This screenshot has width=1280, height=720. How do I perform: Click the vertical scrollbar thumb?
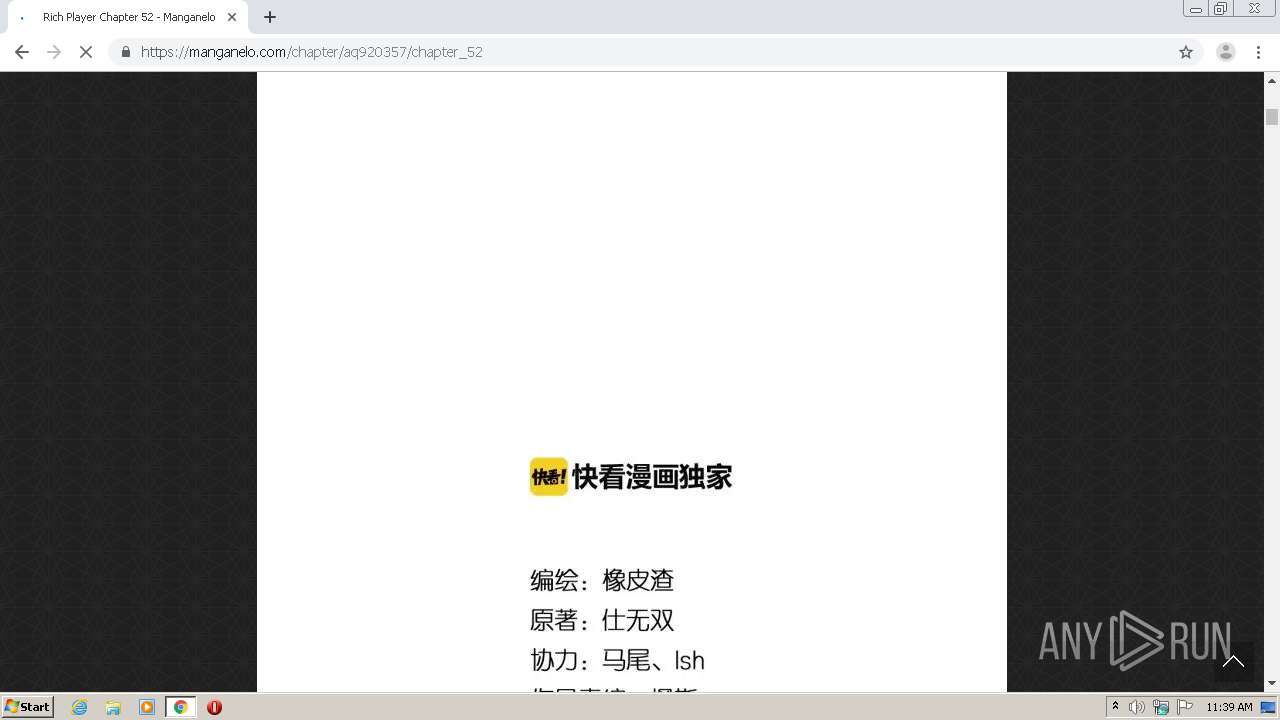pos(1272,117)
